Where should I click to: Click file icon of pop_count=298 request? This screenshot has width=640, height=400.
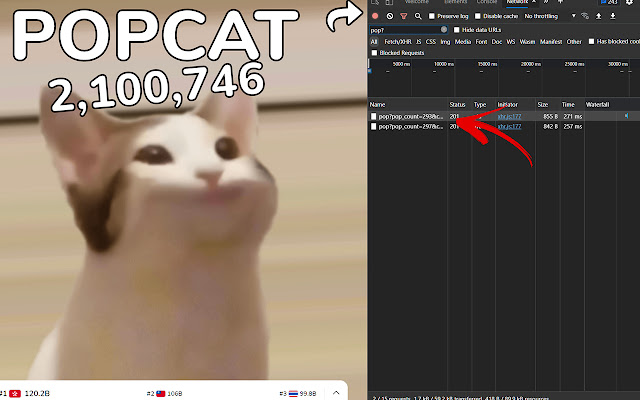point(373,116)
